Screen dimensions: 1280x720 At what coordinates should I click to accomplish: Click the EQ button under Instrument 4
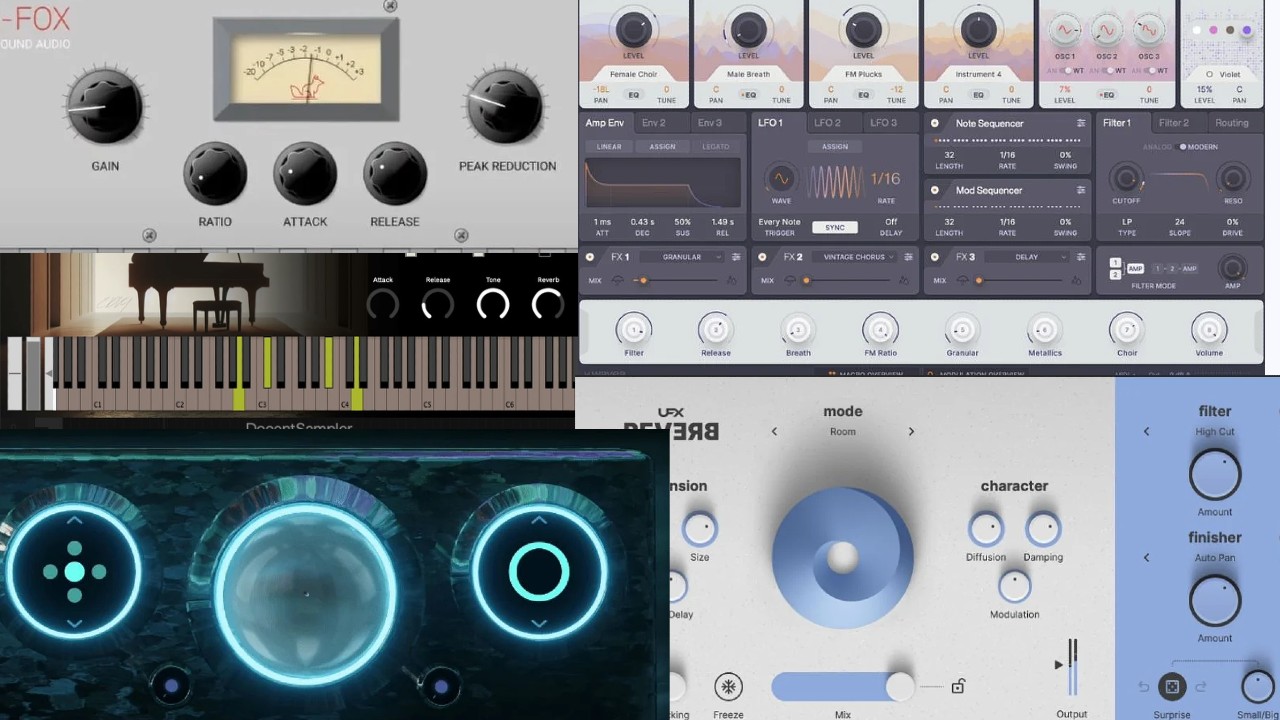tap(978, 94)
